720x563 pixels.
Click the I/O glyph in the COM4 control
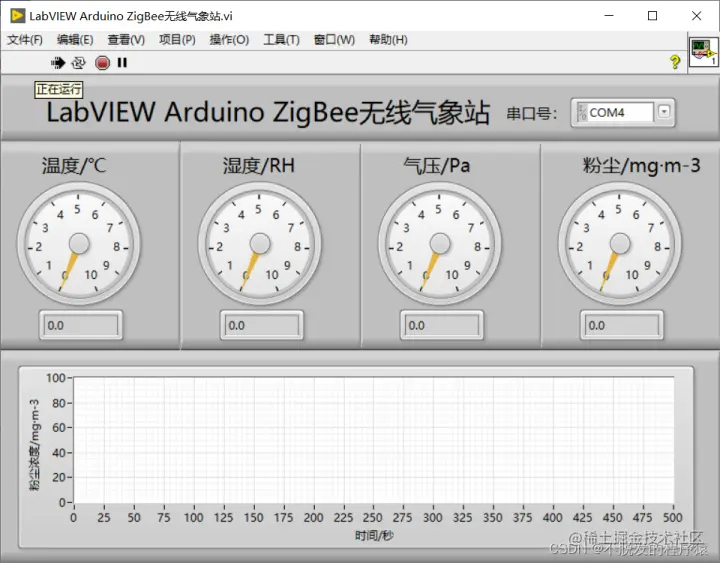(x=582, y=113)
